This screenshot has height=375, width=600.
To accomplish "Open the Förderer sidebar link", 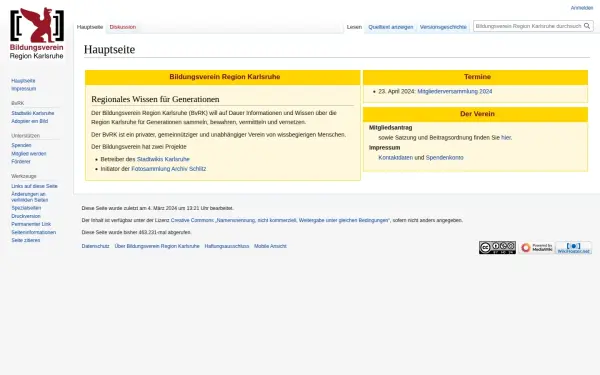I will (21, 161).
